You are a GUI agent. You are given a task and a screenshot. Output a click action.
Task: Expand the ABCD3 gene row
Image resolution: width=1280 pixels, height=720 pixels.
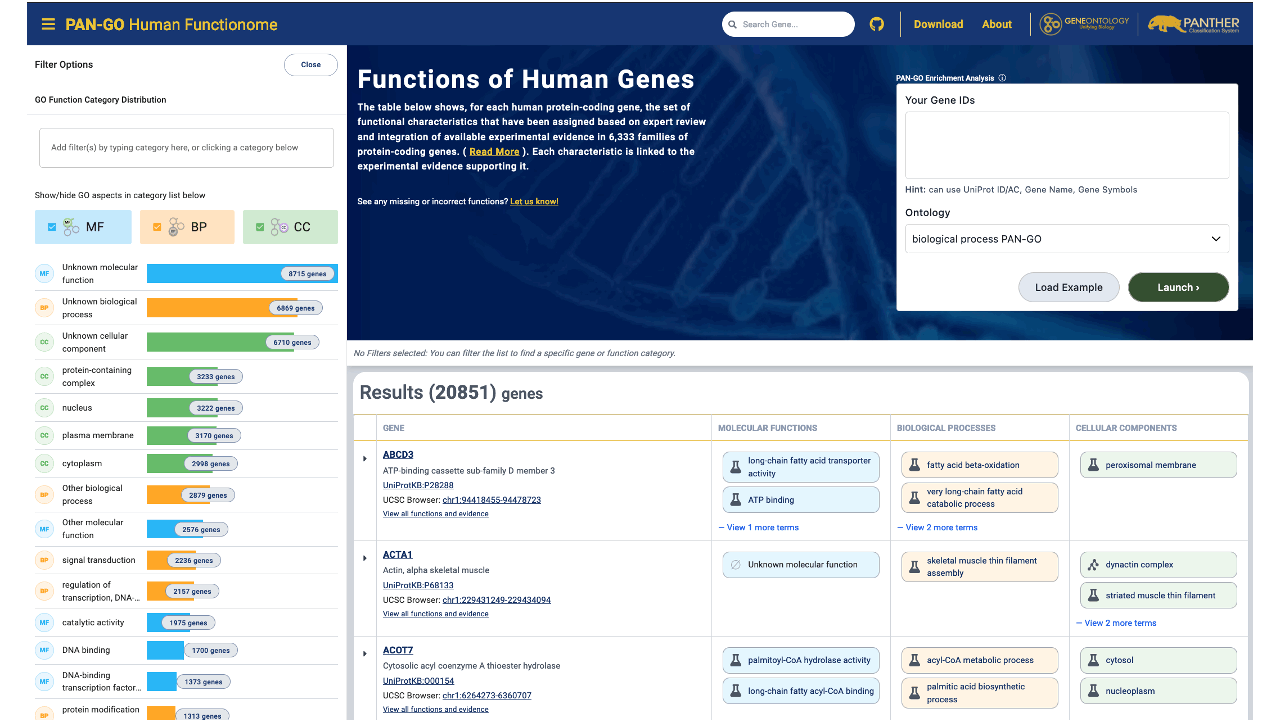[365, 459]
